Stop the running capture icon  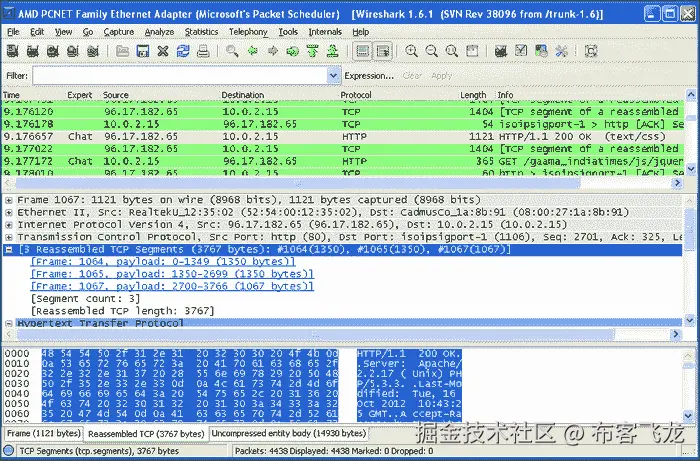(73, 51)
